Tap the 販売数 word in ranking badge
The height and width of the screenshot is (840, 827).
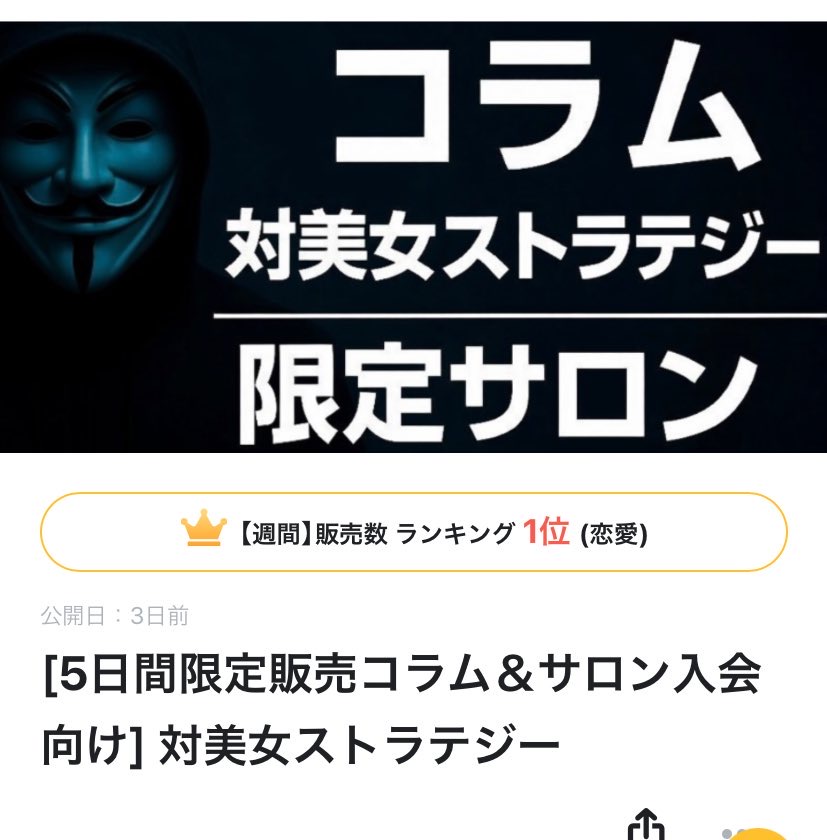pos(351,534)
